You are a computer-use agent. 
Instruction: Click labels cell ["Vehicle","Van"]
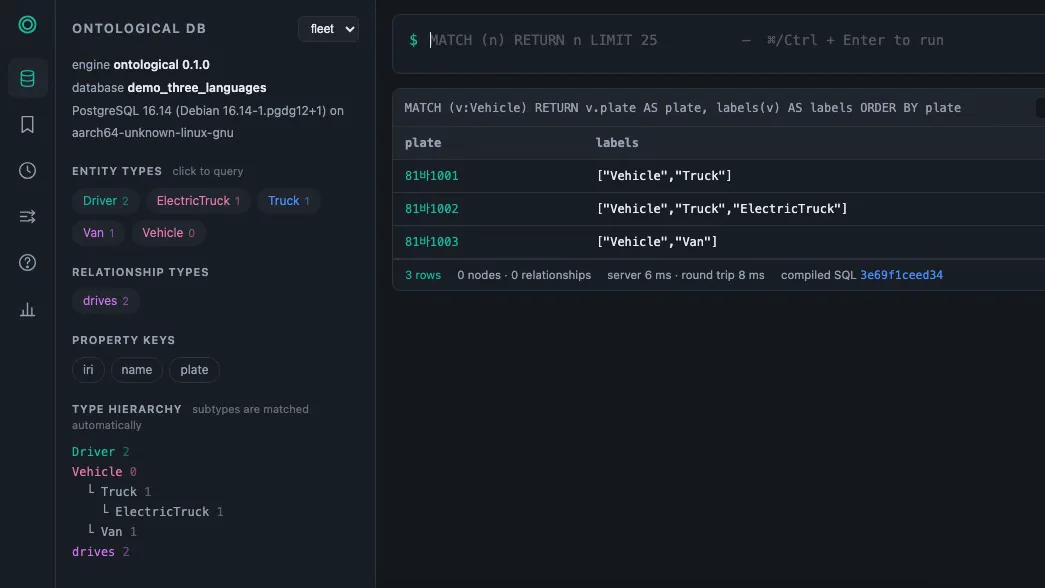click(657, 242)
